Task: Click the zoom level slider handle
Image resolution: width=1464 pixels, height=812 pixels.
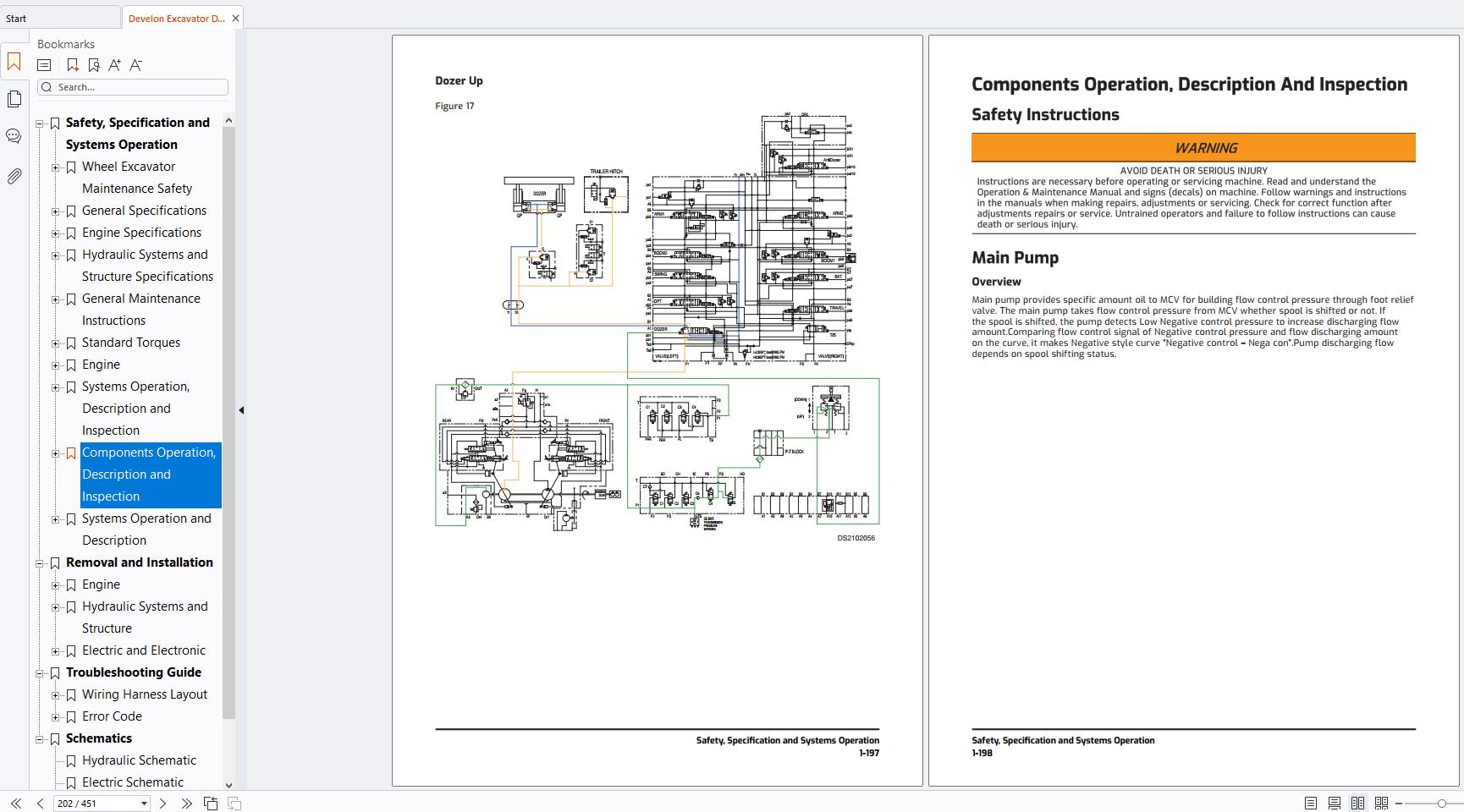Action: click(1441, 804)
